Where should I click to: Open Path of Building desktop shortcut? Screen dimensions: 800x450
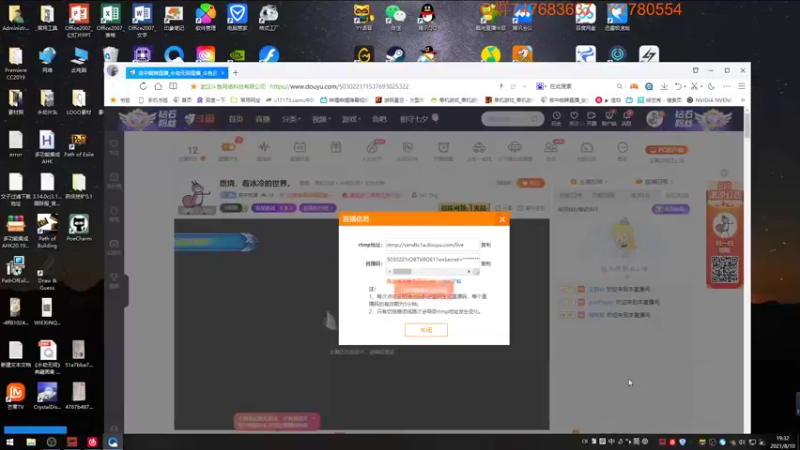[x=47, y=231]
